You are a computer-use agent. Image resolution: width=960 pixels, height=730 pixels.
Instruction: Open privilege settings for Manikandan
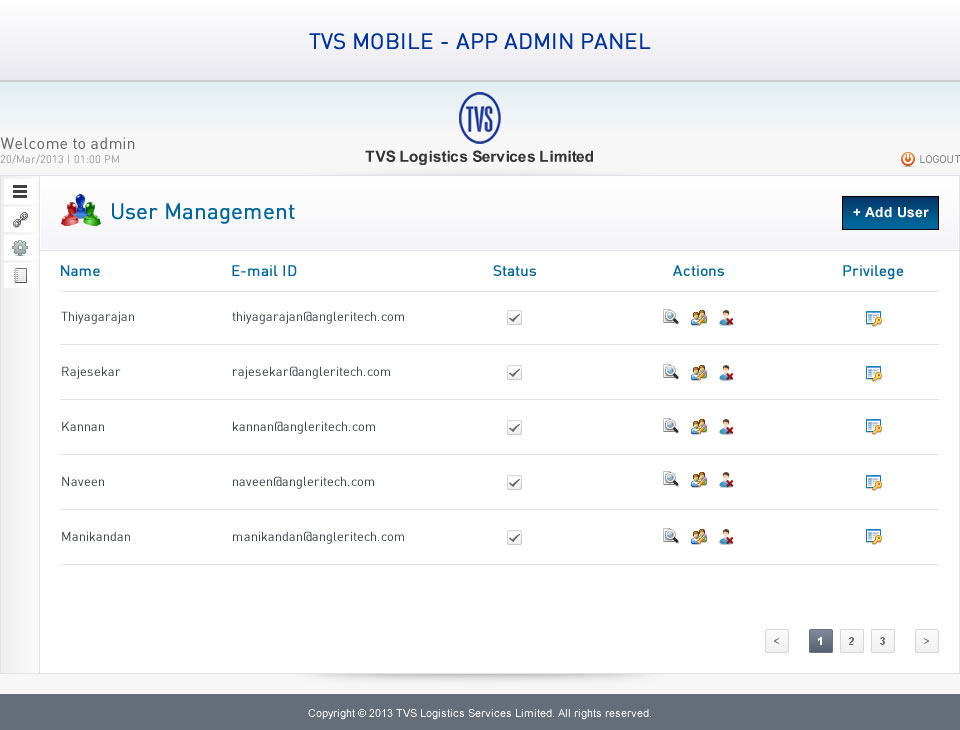tap(874, 536)
